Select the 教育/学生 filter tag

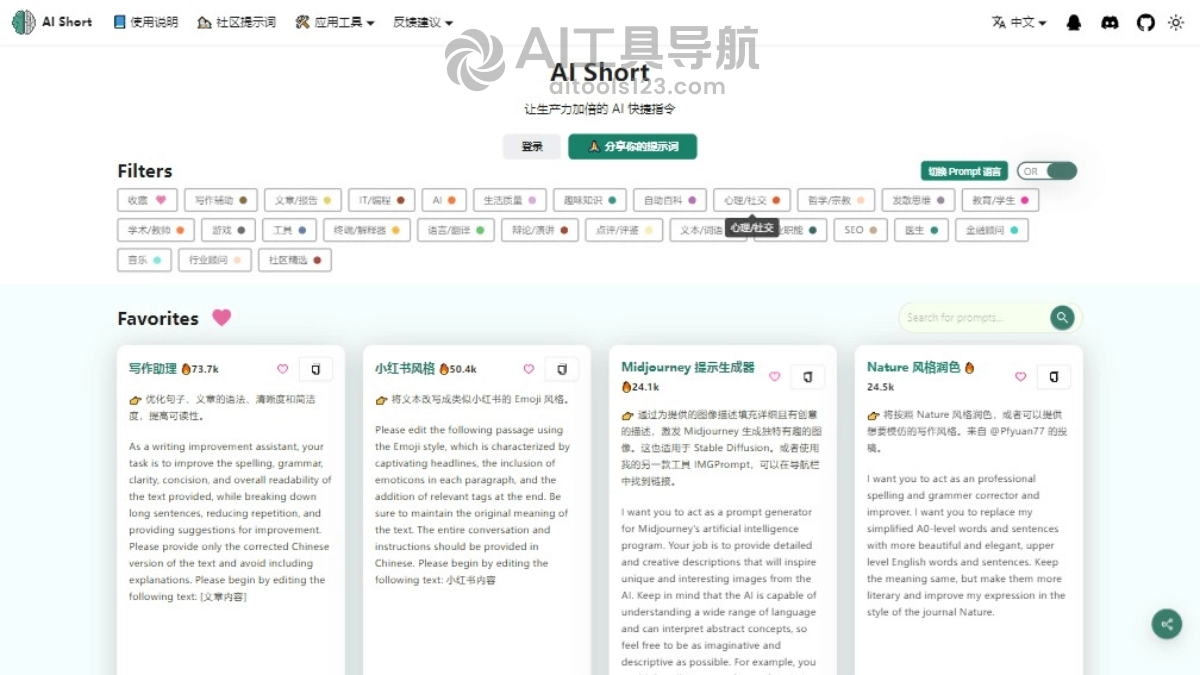[x=1001, y=200]
